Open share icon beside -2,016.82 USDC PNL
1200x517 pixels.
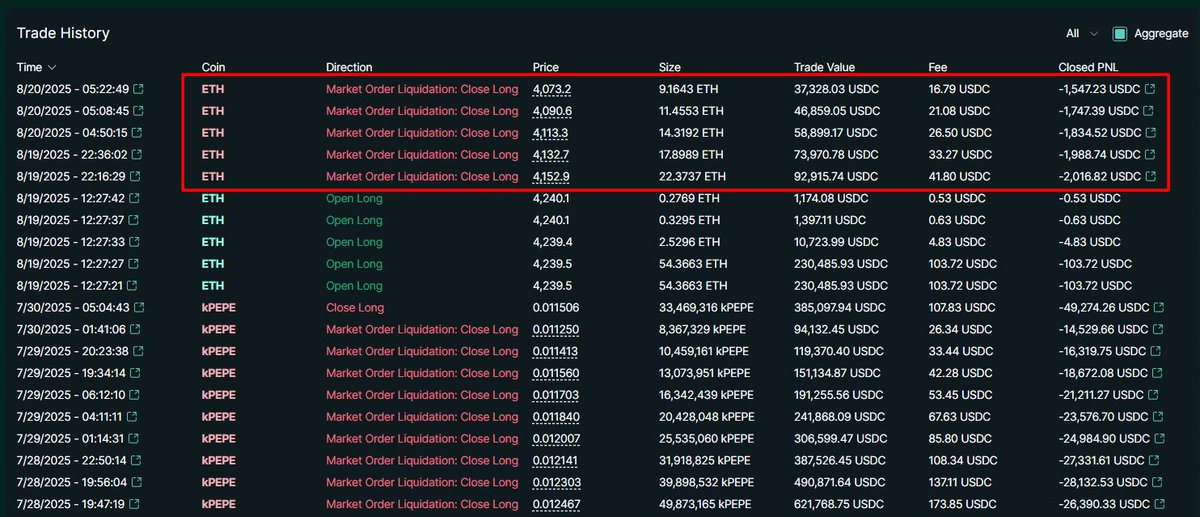(x=1150, y=176)
